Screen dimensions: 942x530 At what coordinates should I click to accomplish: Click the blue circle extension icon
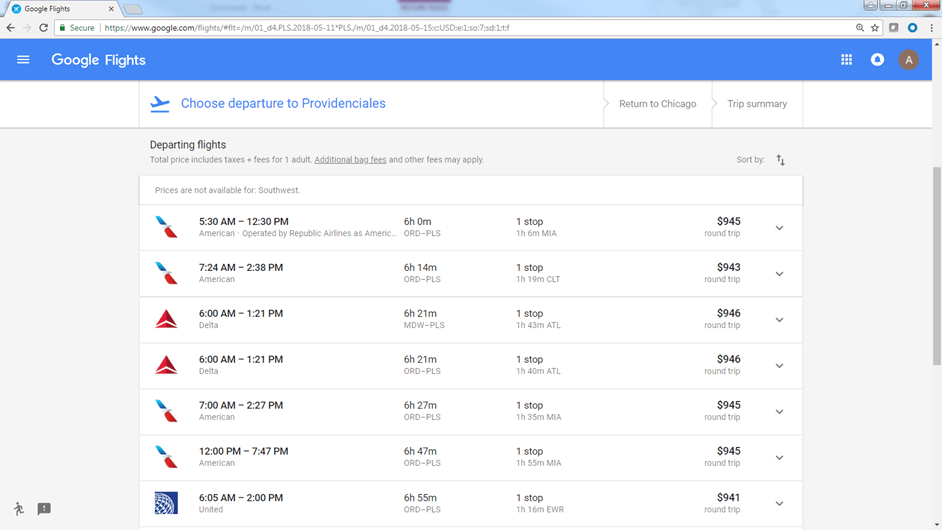coord(912,28)
